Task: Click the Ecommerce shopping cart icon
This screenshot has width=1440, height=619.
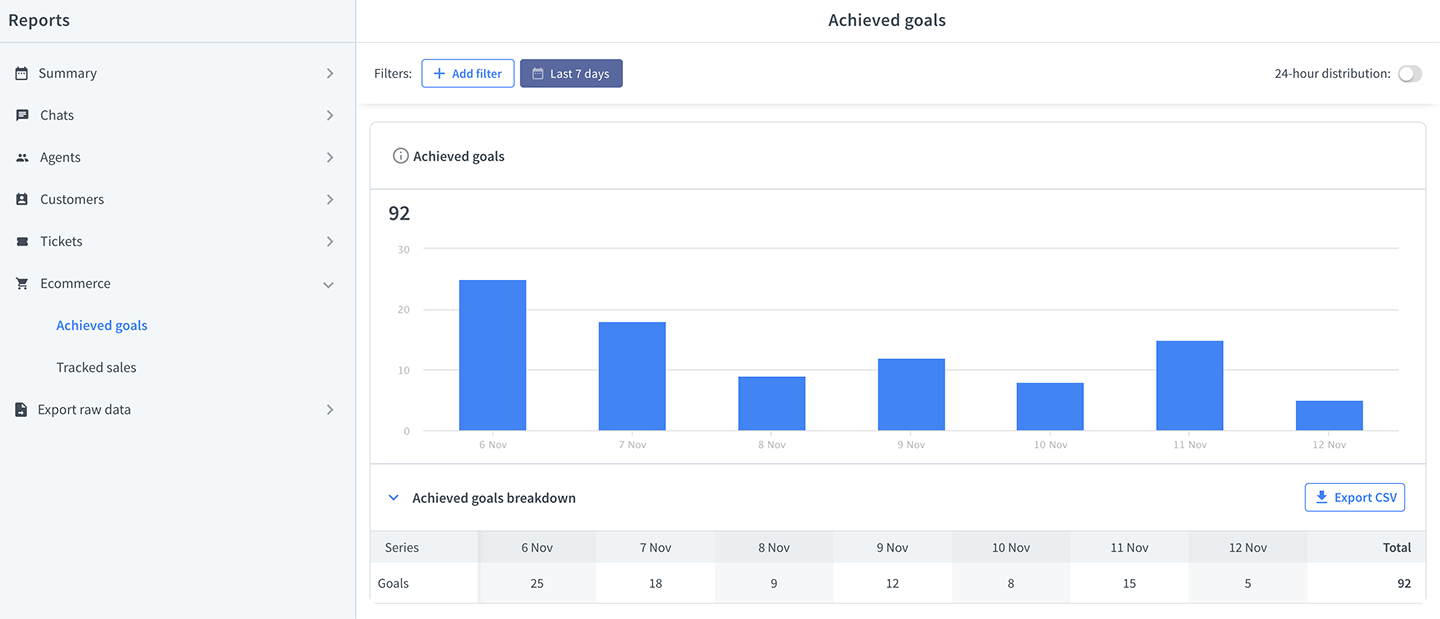Action: [22, 283]
